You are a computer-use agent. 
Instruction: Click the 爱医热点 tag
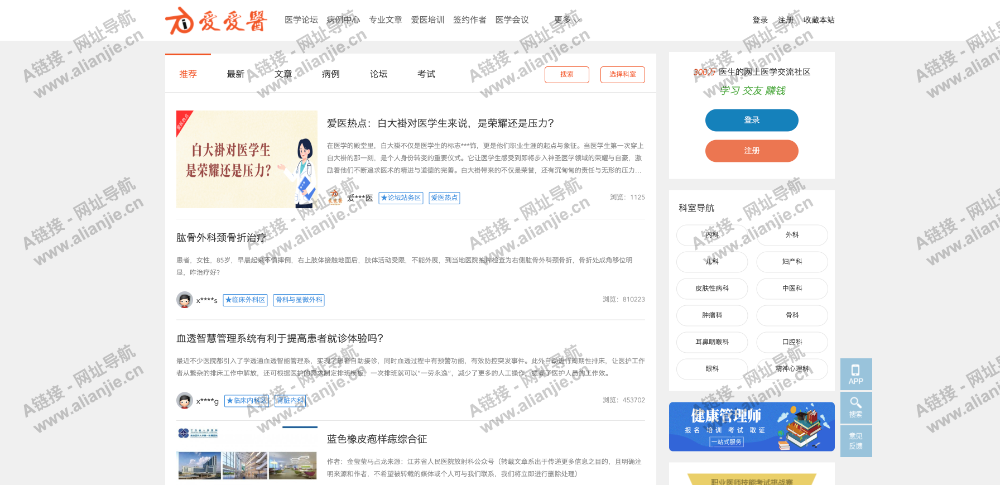pos(444,198)
